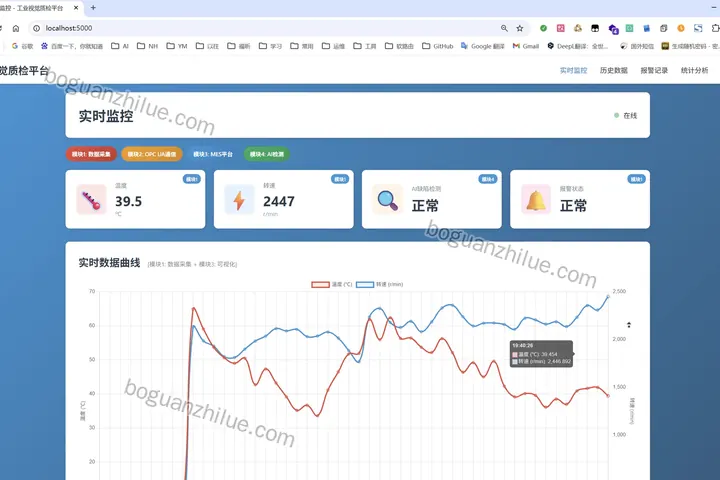720x480 pixels.
Task: Open the GitHub bookmark folder
Action: tap(438, 46)
